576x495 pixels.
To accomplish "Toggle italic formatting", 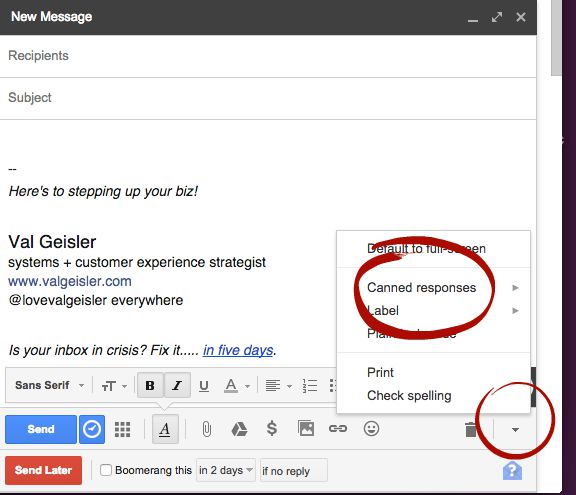I will [x=177, y=386].
